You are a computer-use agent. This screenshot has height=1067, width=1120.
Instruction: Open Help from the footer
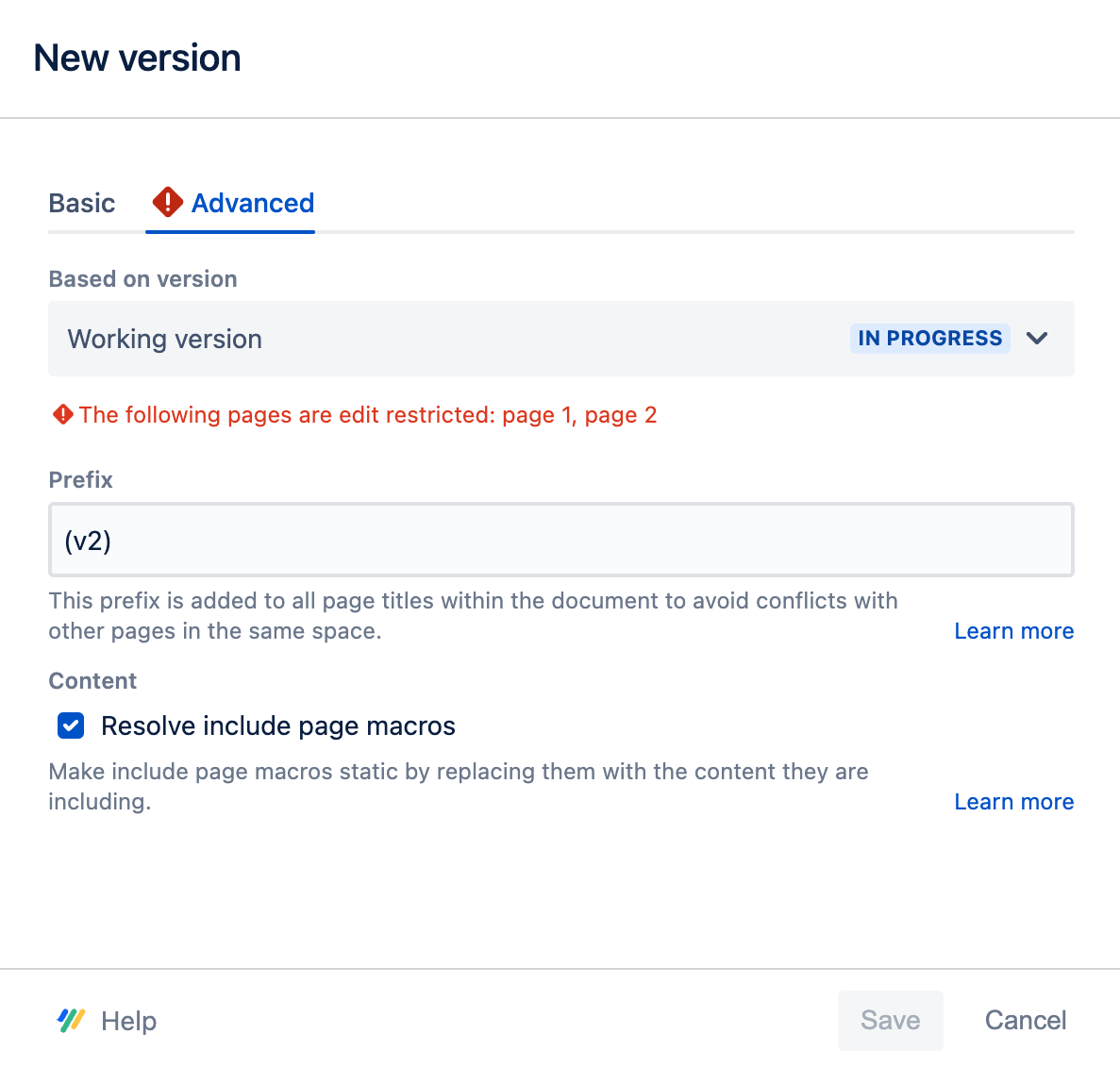[128, 1020]
